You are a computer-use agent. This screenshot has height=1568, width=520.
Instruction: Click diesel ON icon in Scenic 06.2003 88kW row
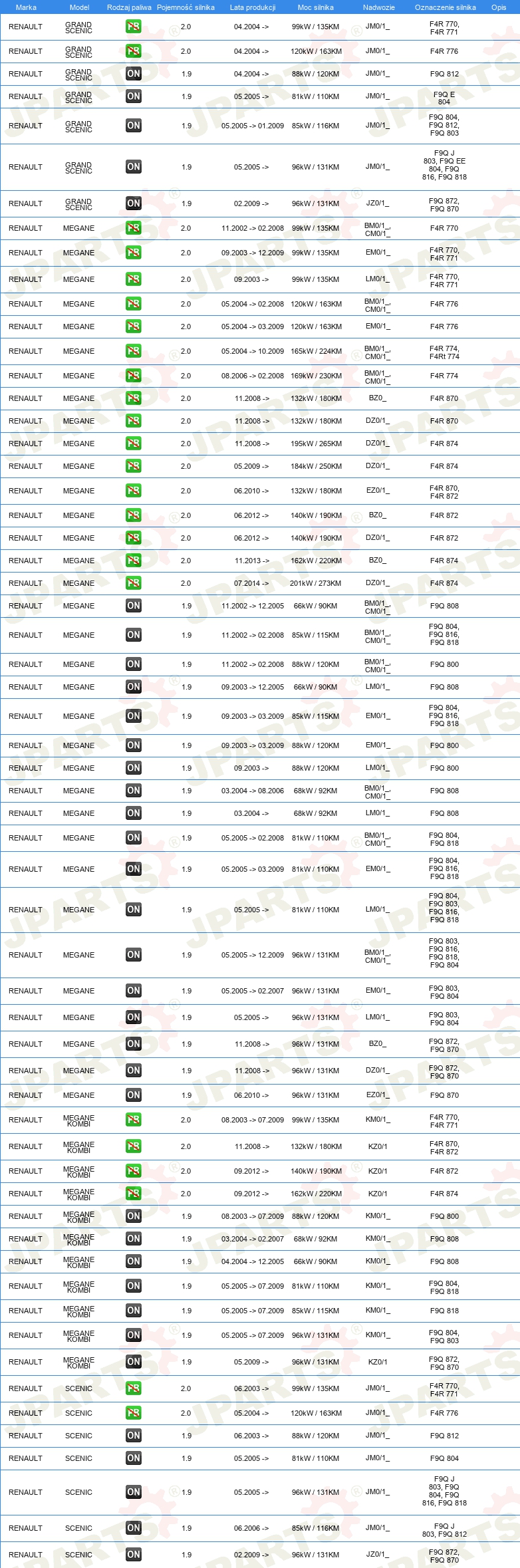pos(134,1436)
